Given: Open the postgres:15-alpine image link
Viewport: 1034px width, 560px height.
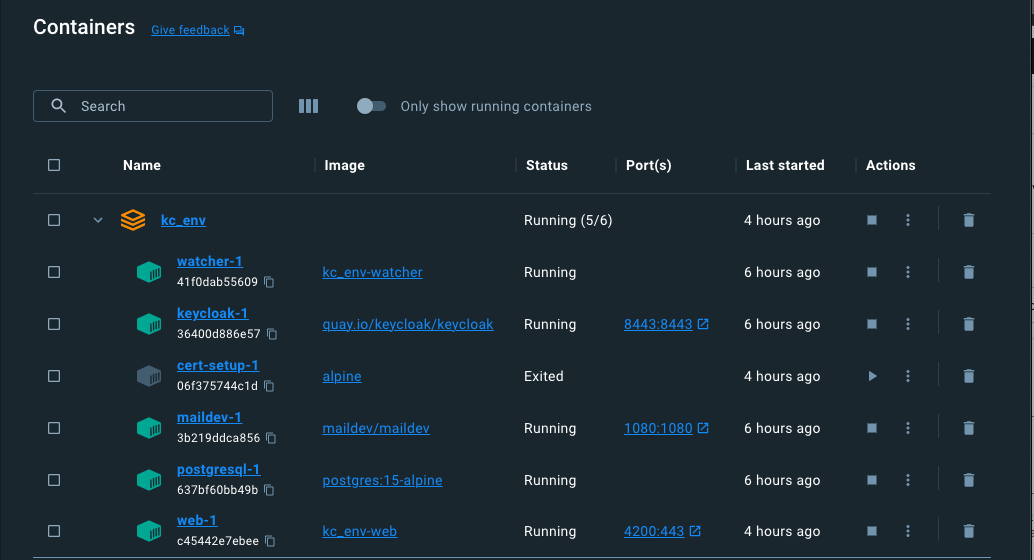Looking at the screenshot, I should [x=382, y=480].
